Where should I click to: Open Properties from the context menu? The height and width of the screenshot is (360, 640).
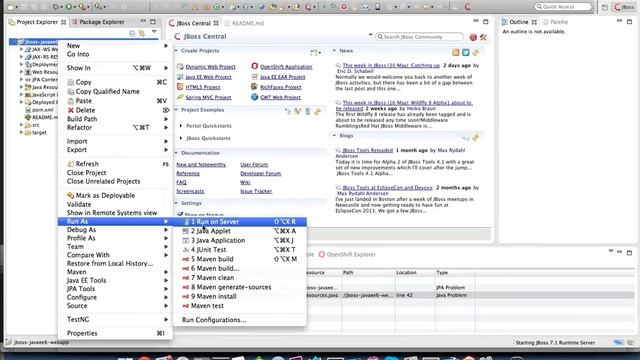115,333
